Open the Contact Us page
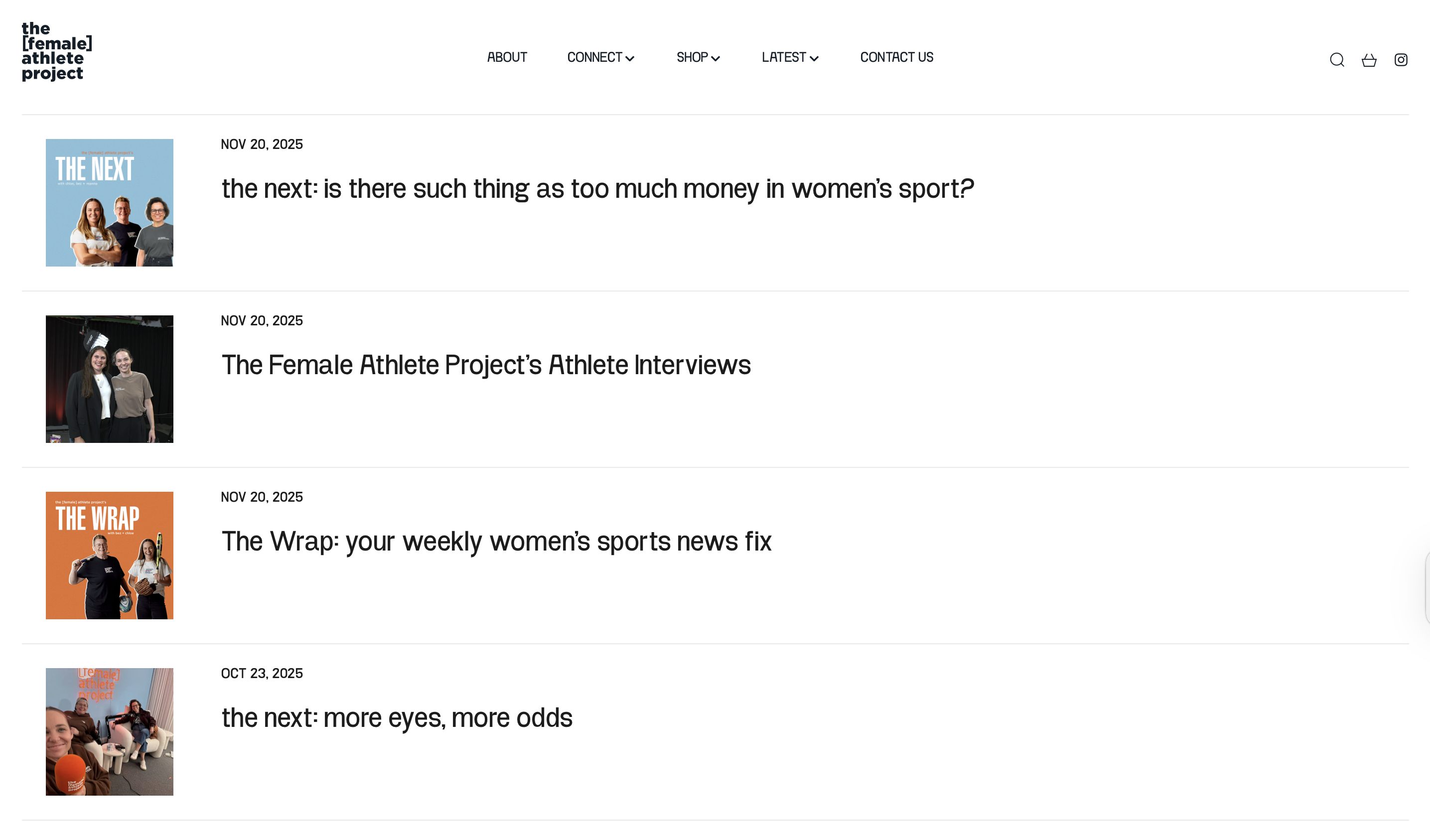This screenshot has height=840, width=1430. [x=896, y=57]
